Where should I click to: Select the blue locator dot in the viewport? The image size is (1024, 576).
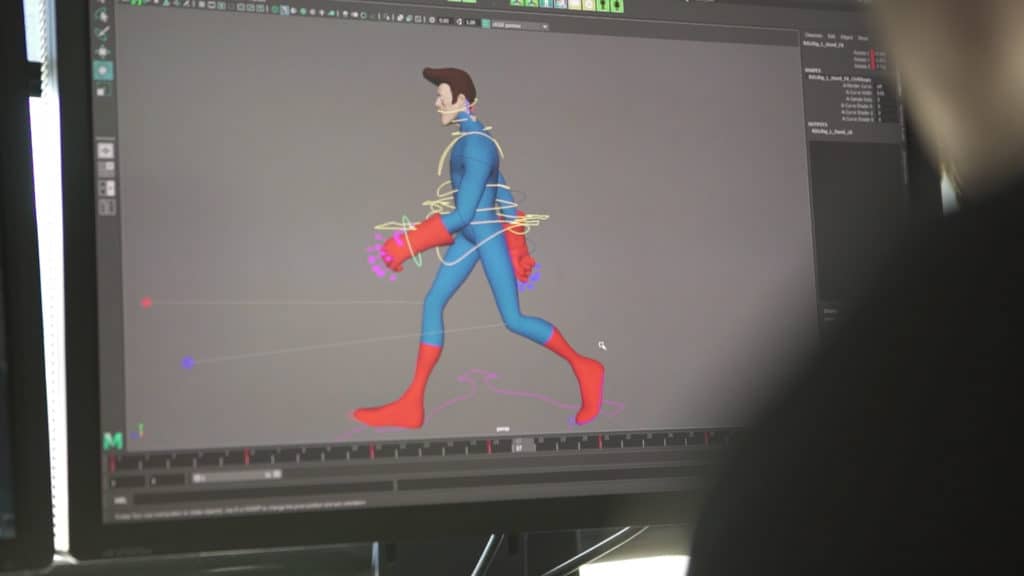click(187, 362)
